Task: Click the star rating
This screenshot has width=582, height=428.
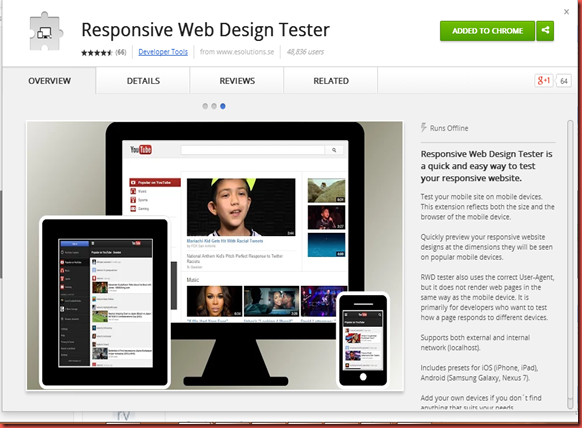Action: coord(97,53)
